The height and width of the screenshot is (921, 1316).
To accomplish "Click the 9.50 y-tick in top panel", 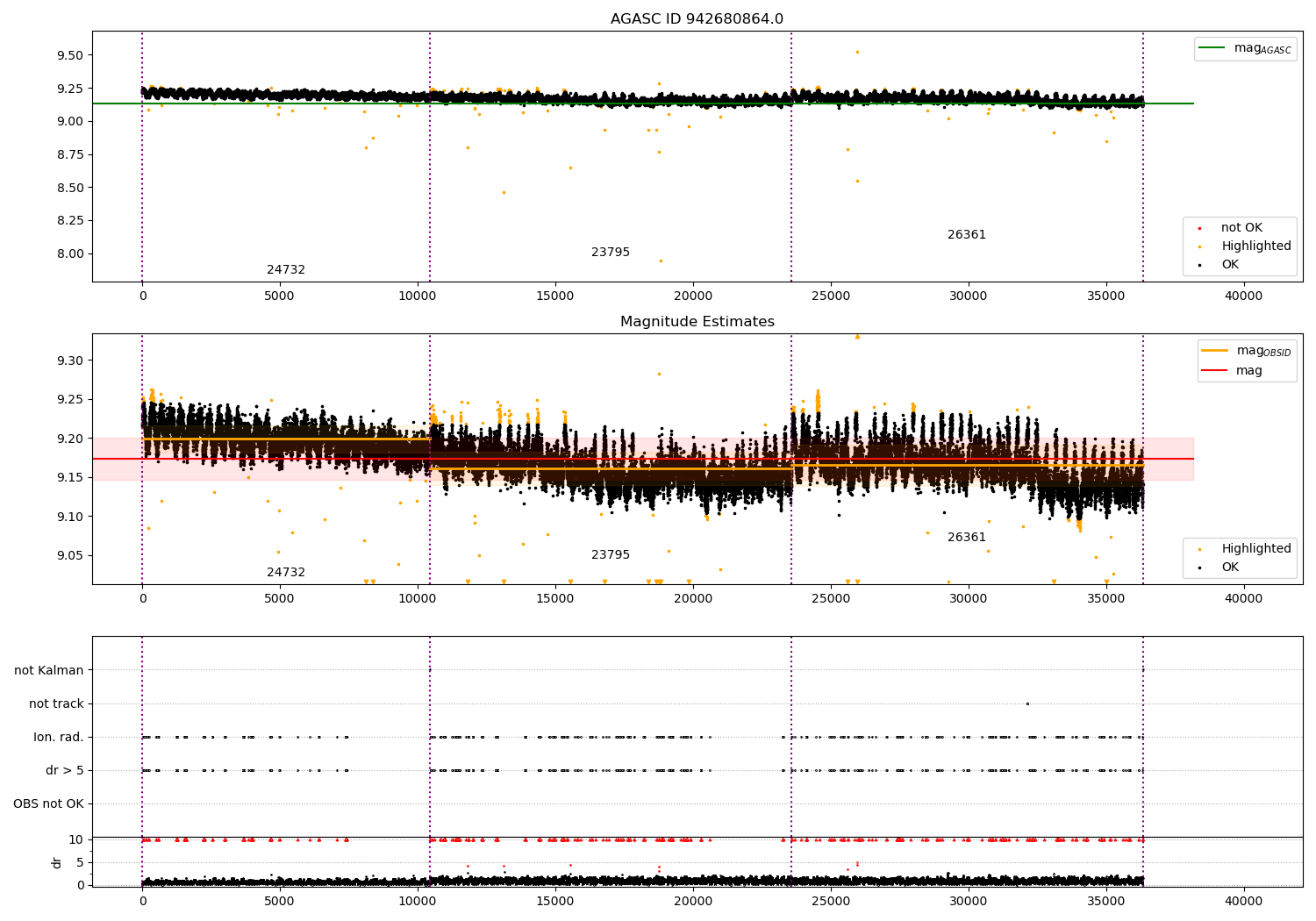I will click(69, 55).
